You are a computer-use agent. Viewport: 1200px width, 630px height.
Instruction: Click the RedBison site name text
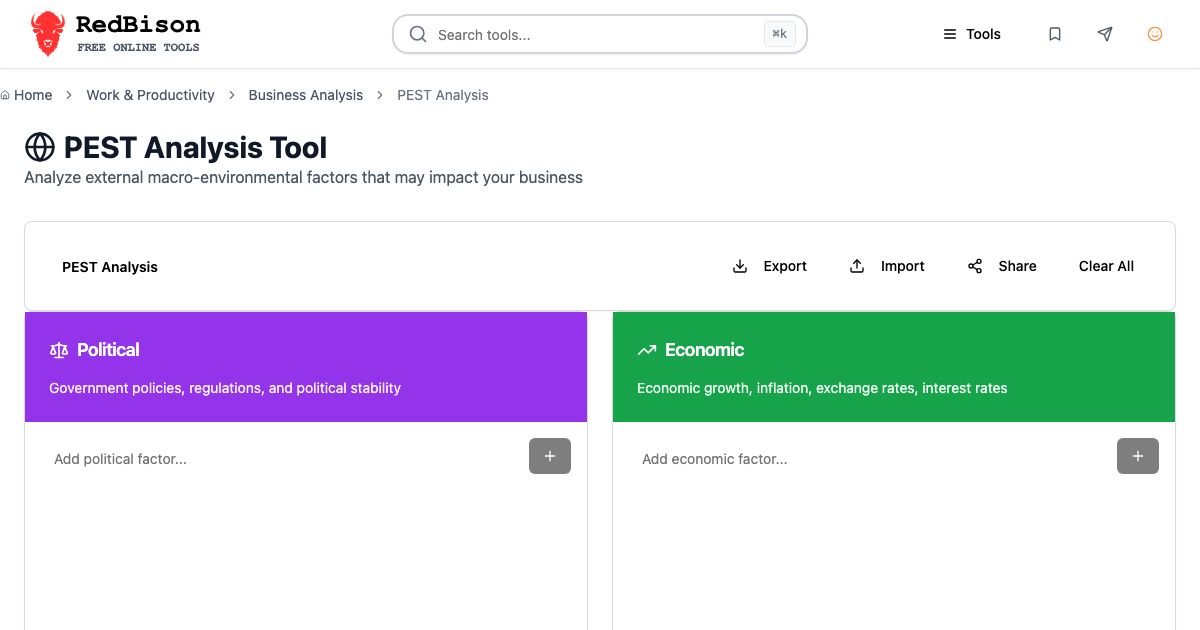[138, 25]
